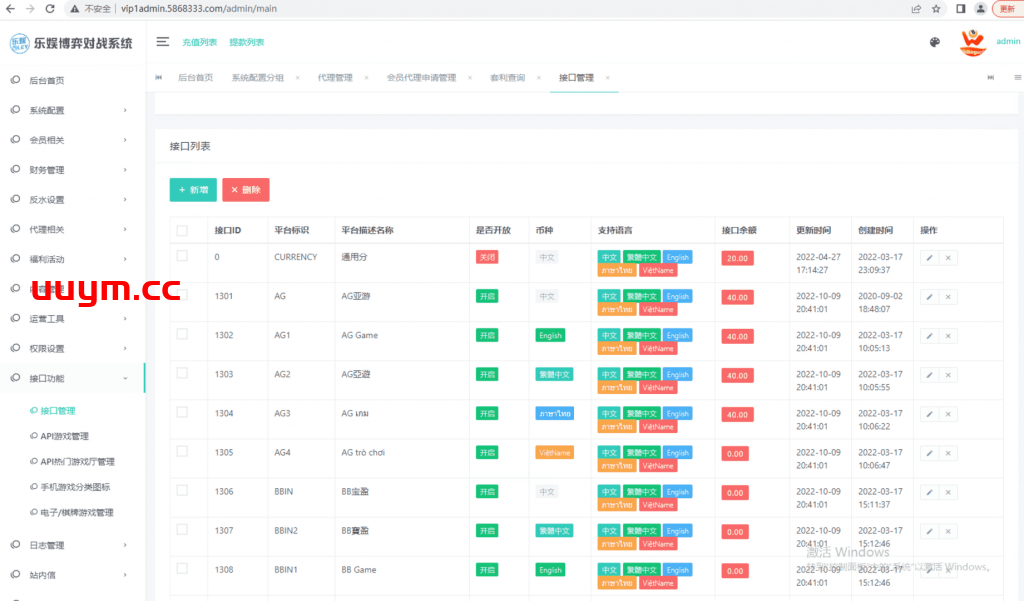Bookmark this page with the star icon
The image size is (1024, 601).
click(x=936, y=9)
